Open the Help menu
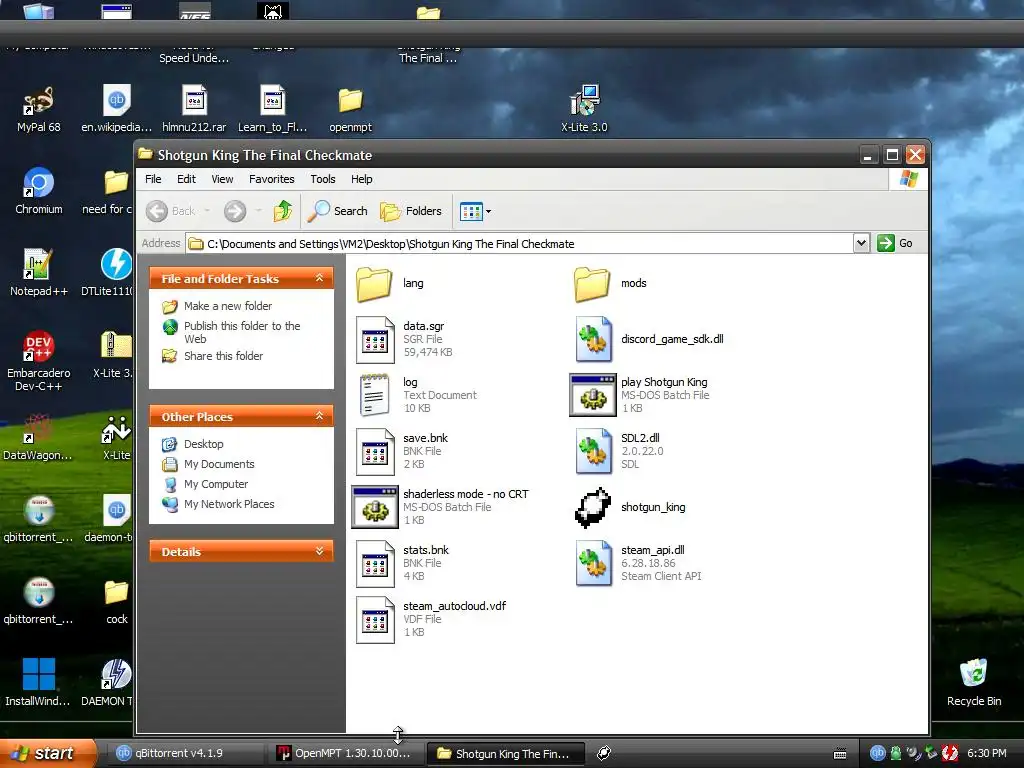The image size is (1024, 768). click(x=361, y=179)
